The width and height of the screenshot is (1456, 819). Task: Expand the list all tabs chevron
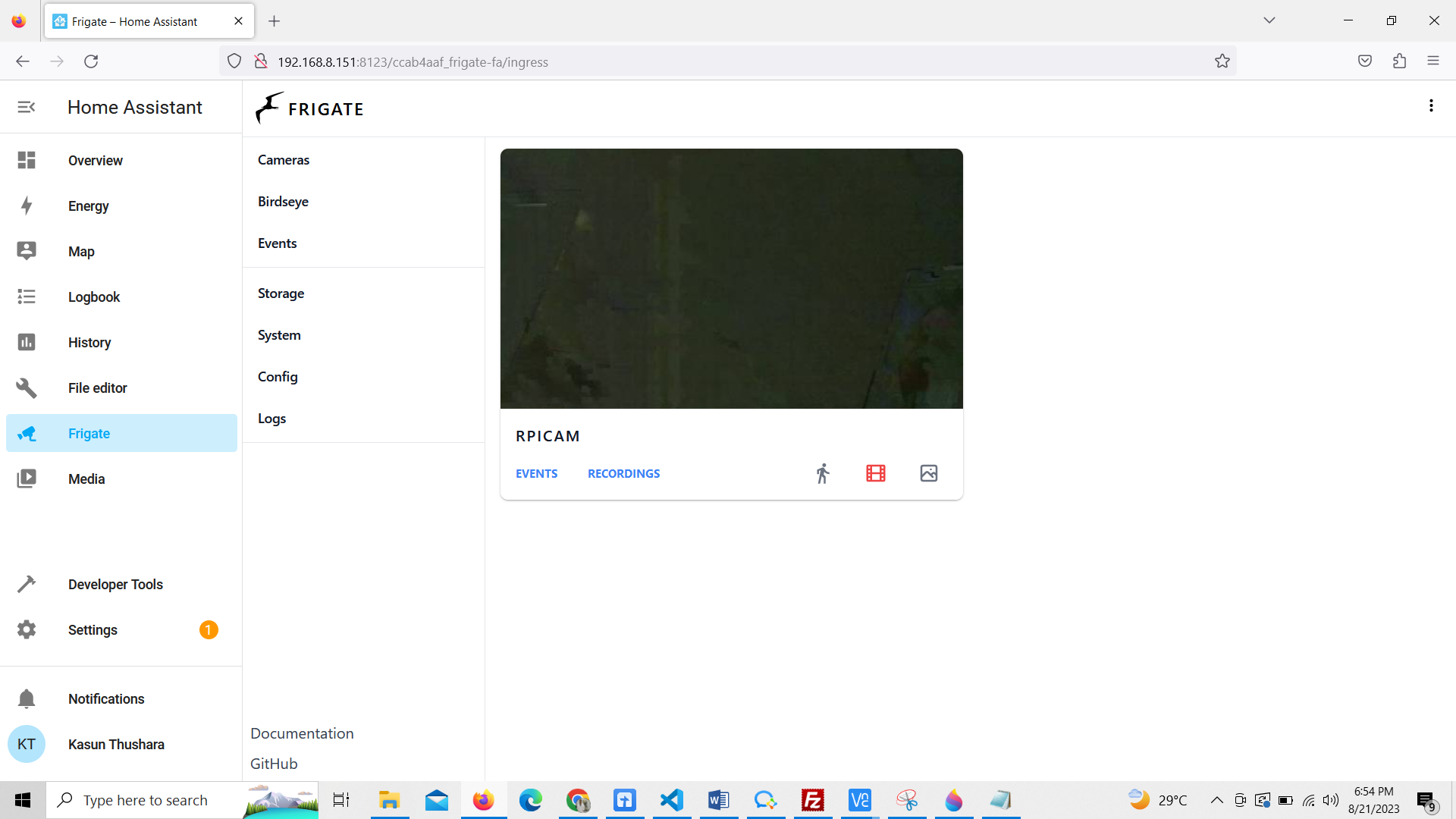click(x=1269, y=20)
